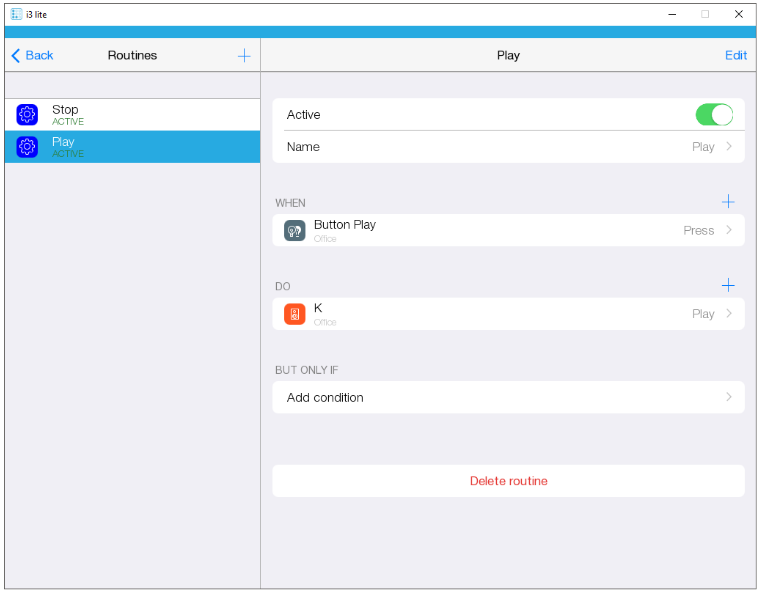This screenshot has height=594, width=763.
Task: Go back using the Back button
Action: point(33,55)
